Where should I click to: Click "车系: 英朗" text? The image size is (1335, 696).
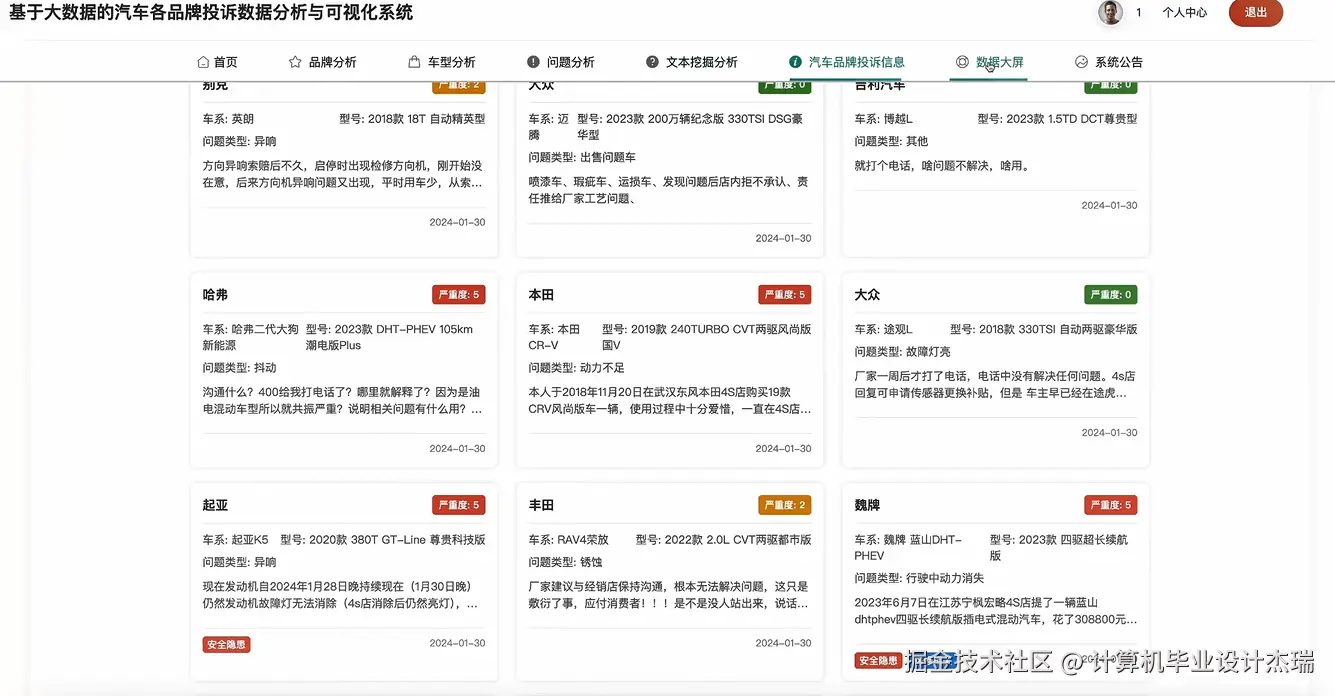coord(228,119)
